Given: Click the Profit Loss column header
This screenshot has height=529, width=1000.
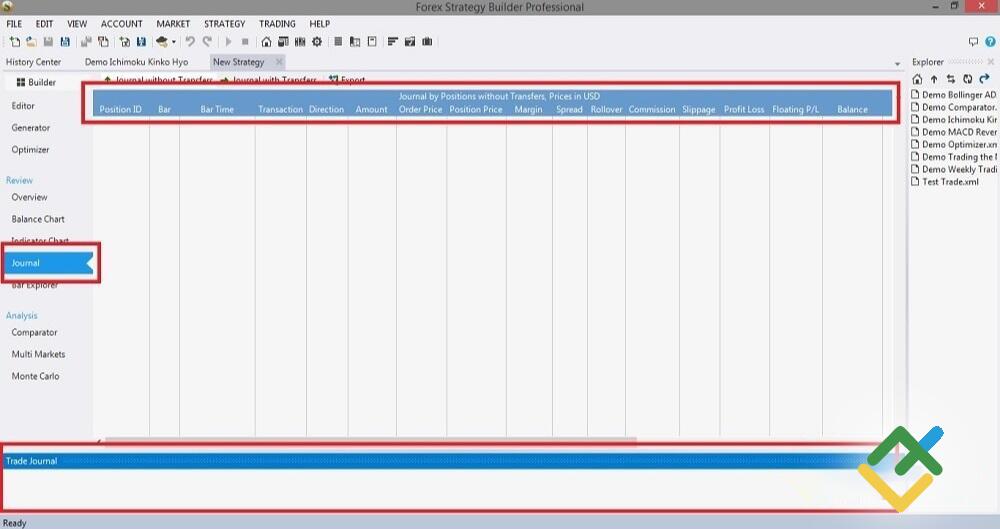Looking at the screenshot, I should click(744, 109).
